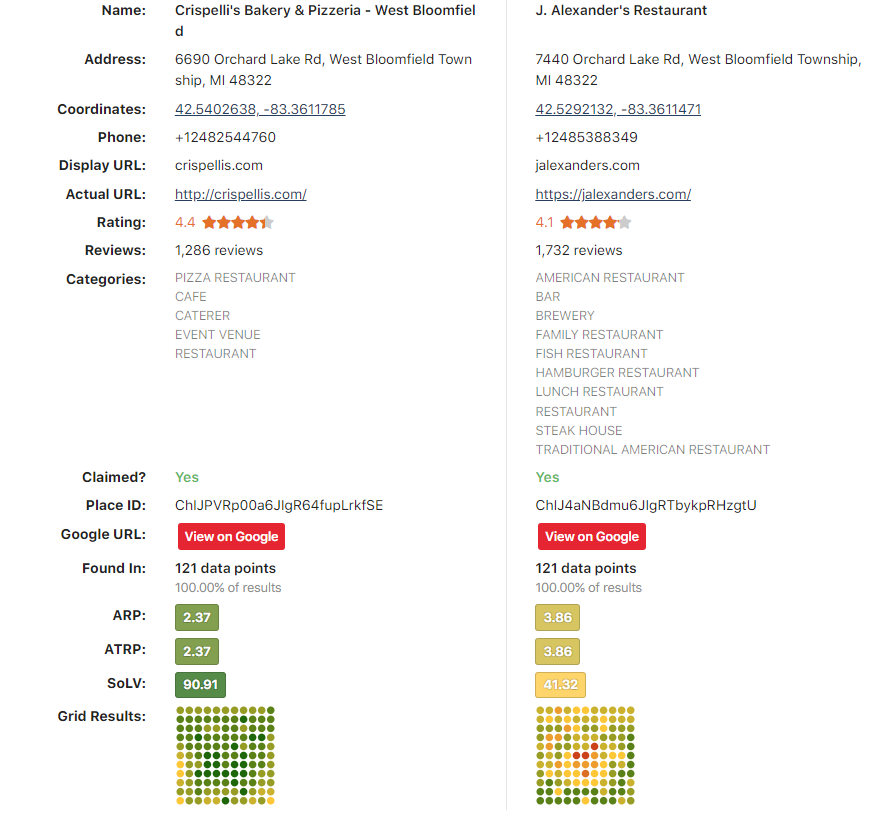Click the STEAK HOUSE category tag

(x=579, y=430)
